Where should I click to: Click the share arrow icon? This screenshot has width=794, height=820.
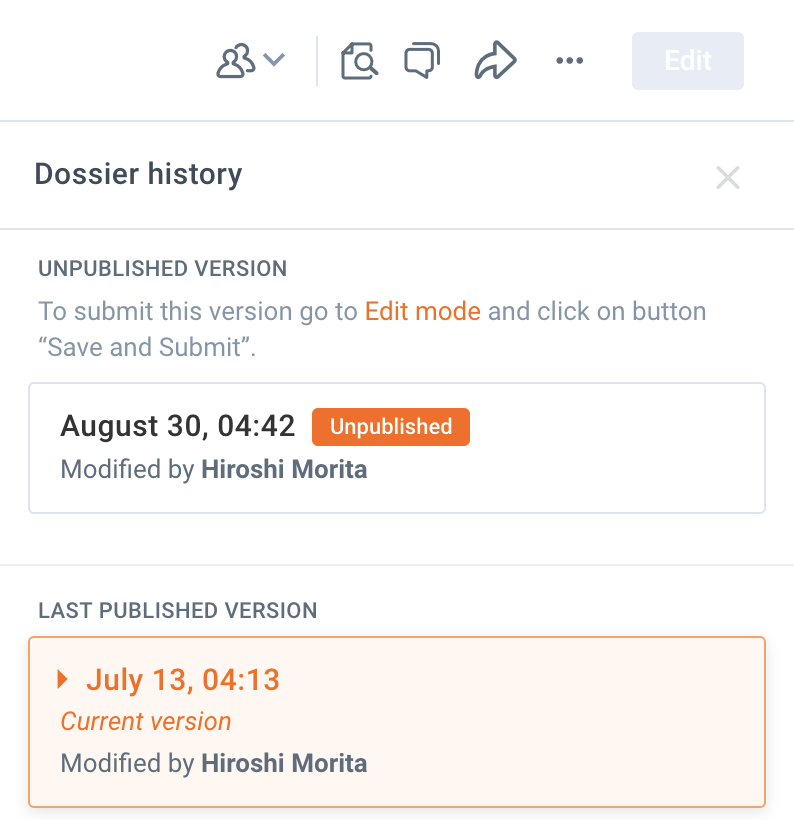tap(495, 61)
